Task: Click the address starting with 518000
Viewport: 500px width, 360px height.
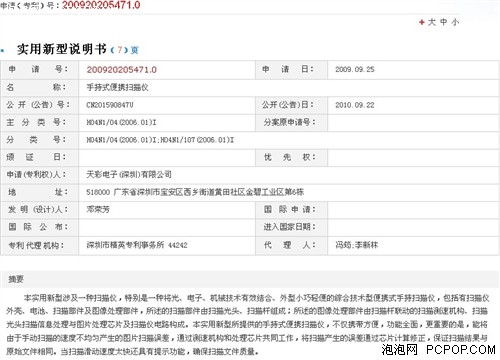Action: tap(195, 192)
